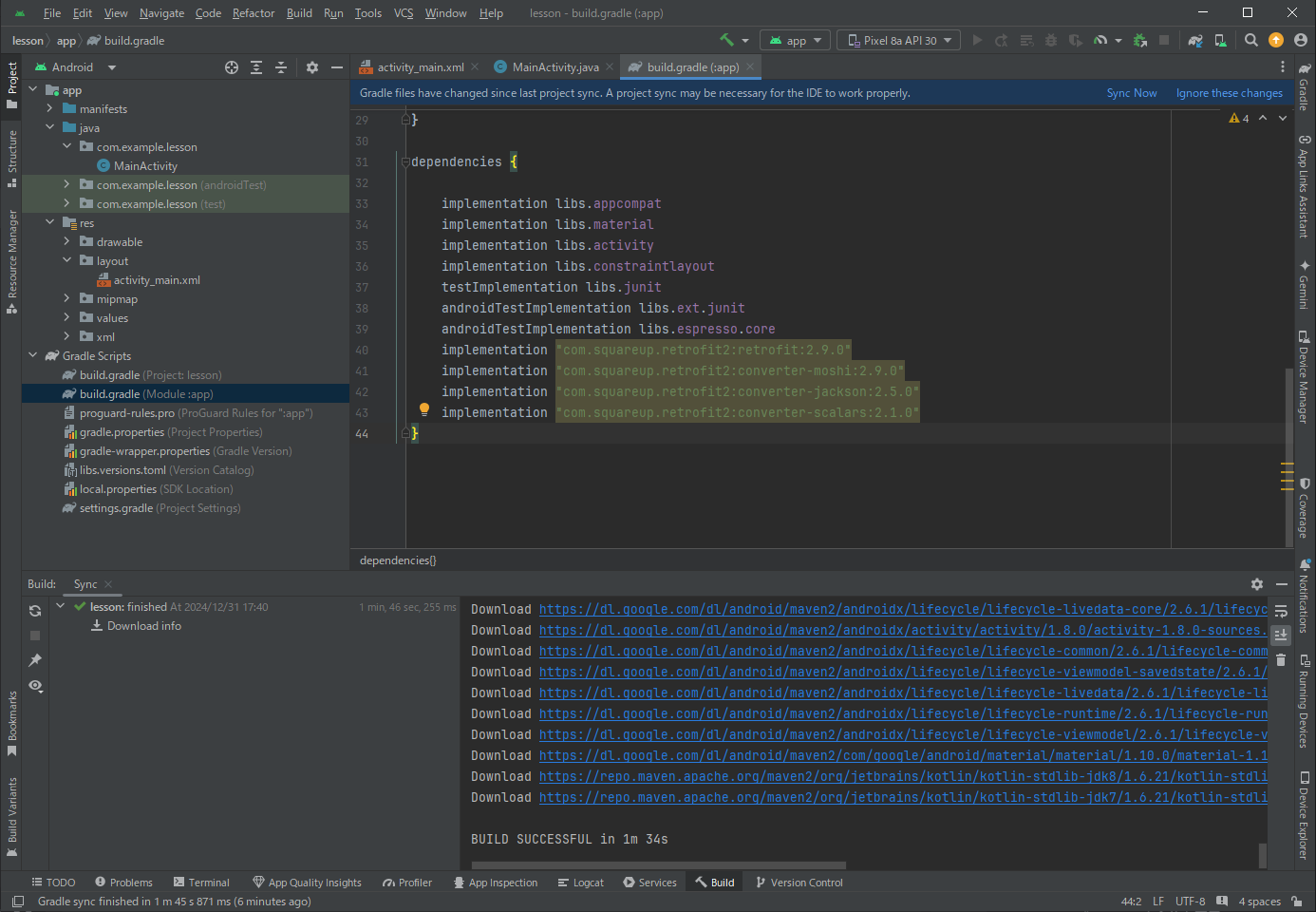Toggle soft-wrap in build output
Image resolution: width=1316 pixels, height=912 pixels.
[x=1281, y=611]
